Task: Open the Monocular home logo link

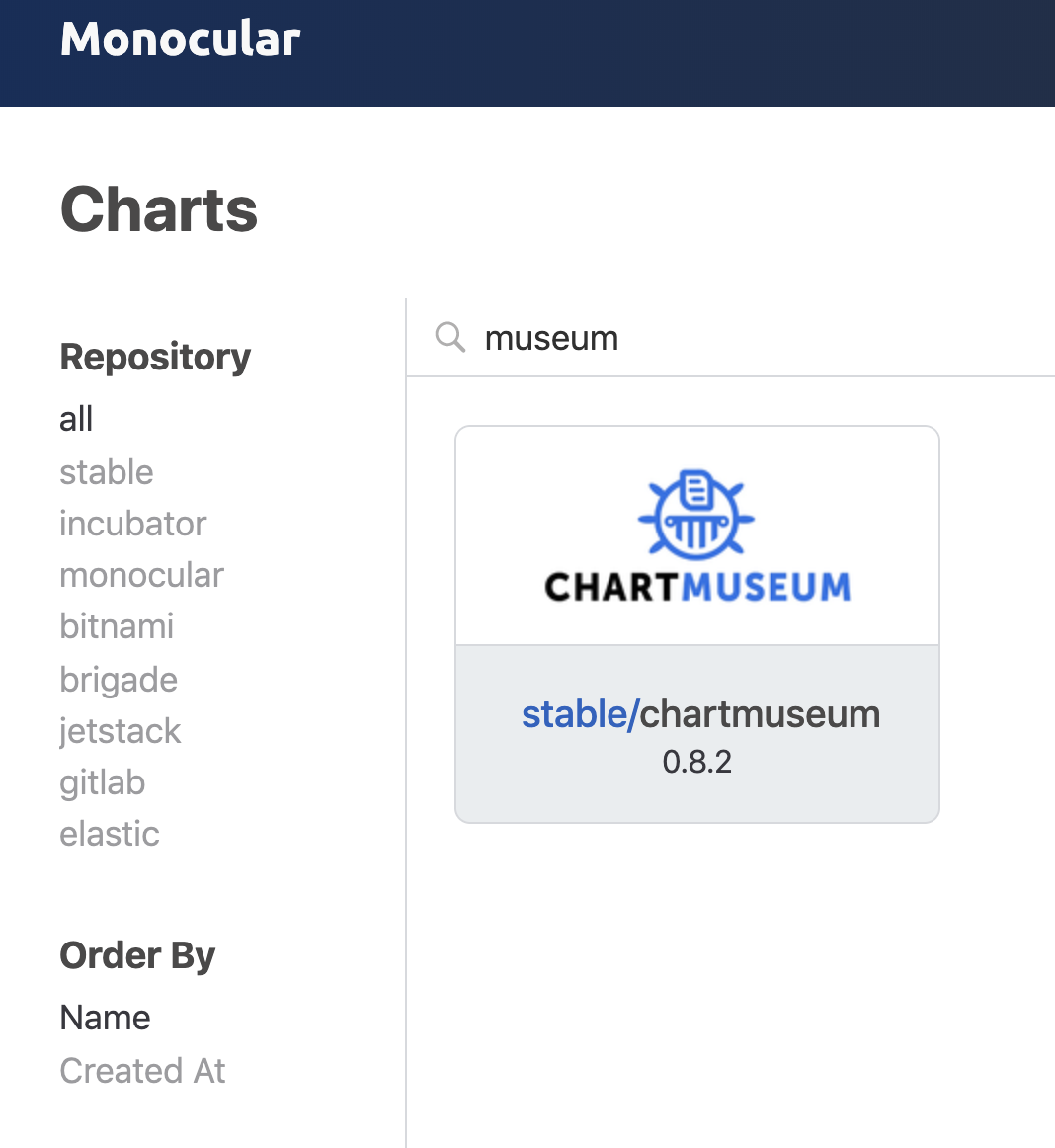Action: [x=180, y=39]
